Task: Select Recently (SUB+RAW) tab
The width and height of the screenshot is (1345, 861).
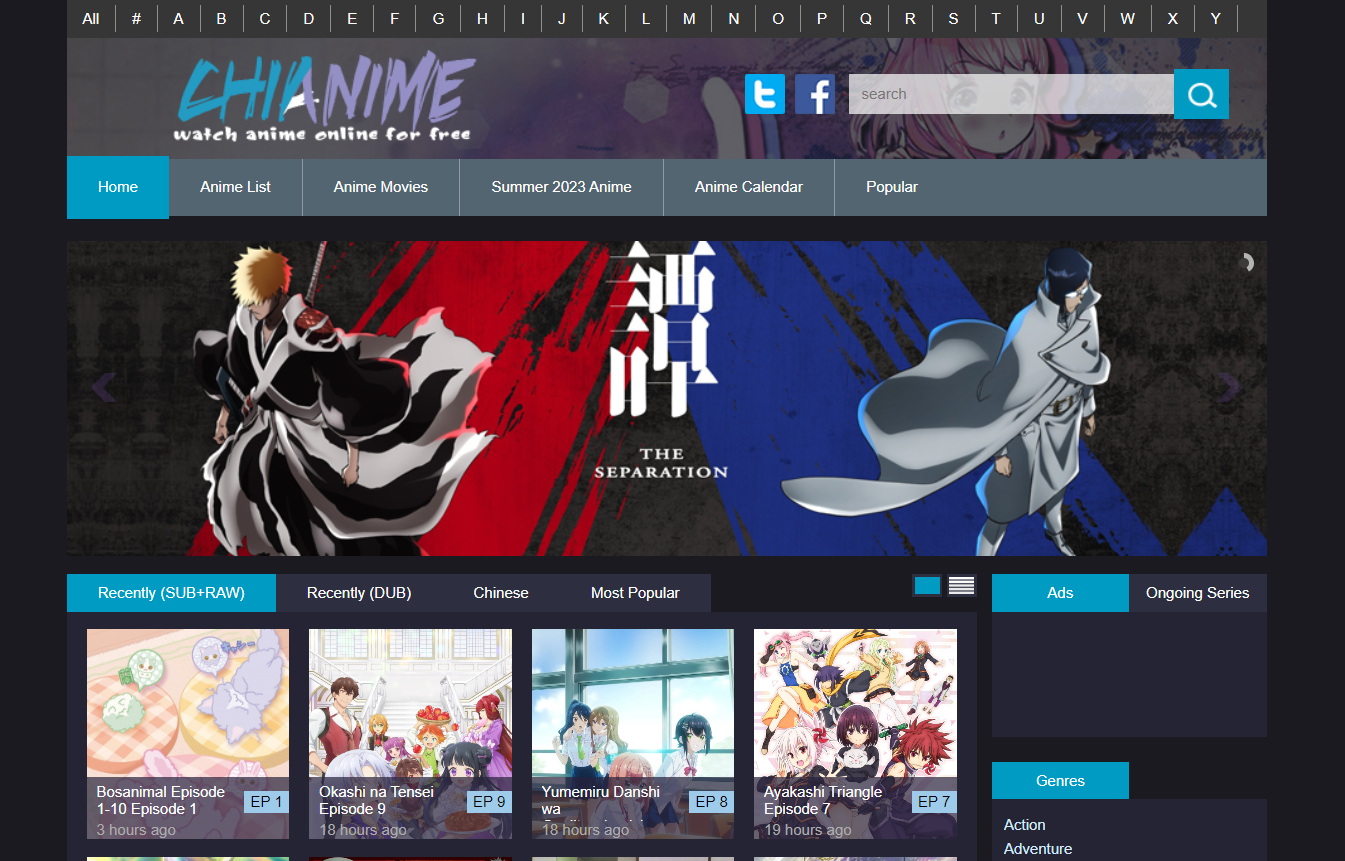Action: 171,593
